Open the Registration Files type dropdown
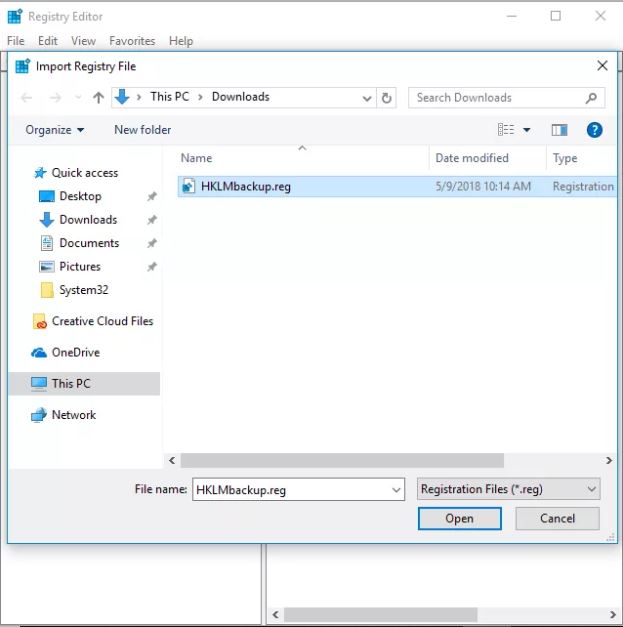 508,489
